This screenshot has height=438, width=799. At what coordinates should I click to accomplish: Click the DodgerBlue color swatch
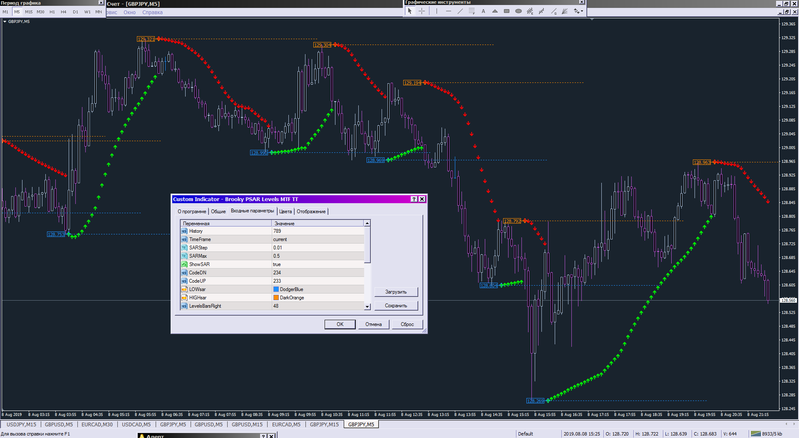coord(277,289)
